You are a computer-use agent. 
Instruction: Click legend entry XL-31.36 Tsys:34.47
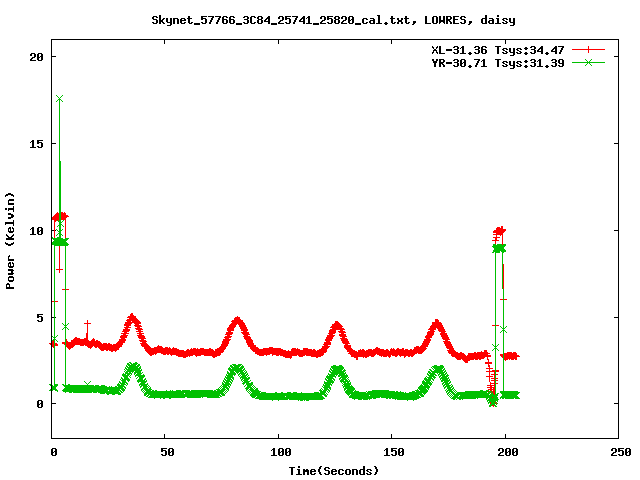(498, 50)
